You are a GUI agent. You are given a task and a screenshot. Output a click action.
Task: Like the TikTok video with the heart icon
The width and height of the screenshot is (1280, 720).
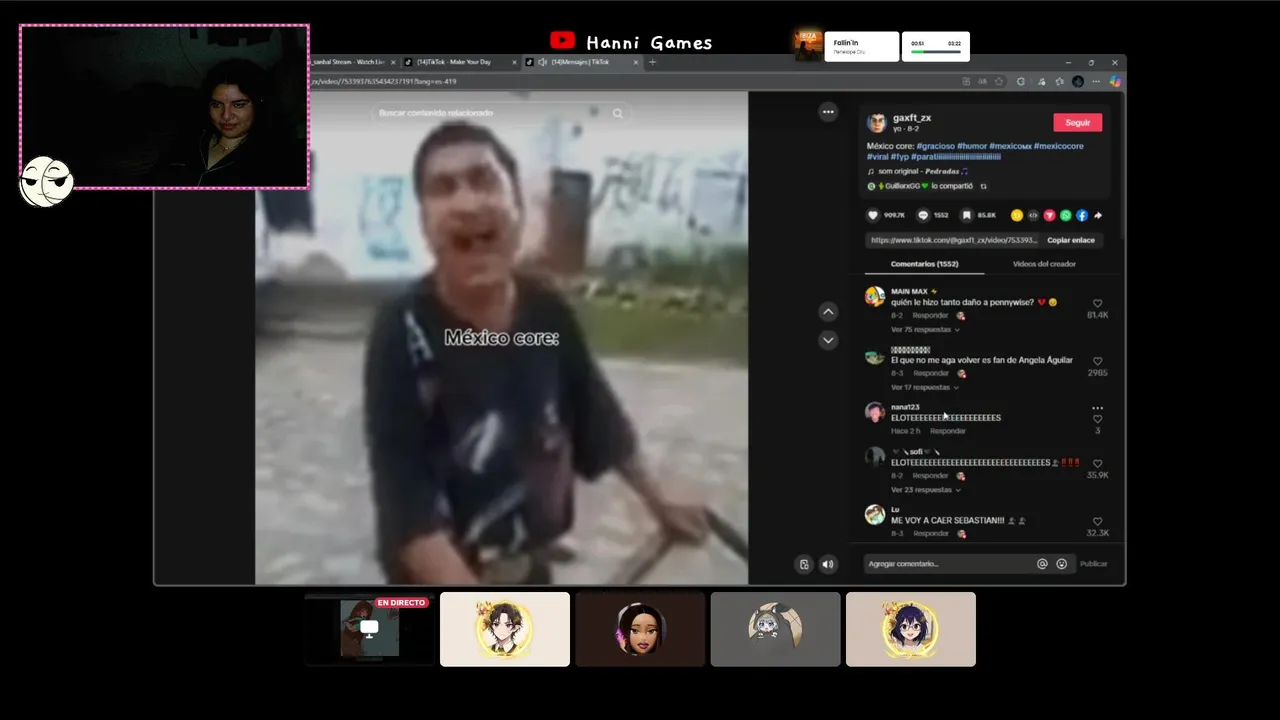click(872, 215)
